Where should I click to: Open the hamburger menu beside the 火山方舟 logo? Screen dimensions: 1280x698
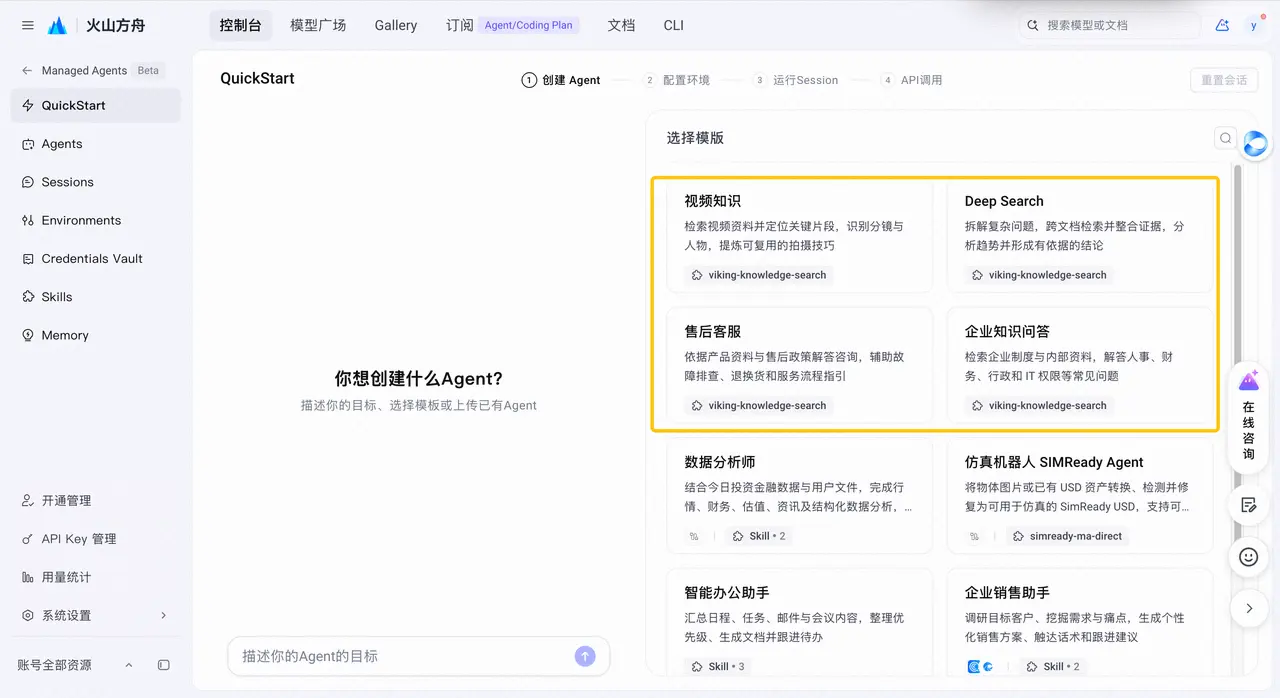click(27, 26)
